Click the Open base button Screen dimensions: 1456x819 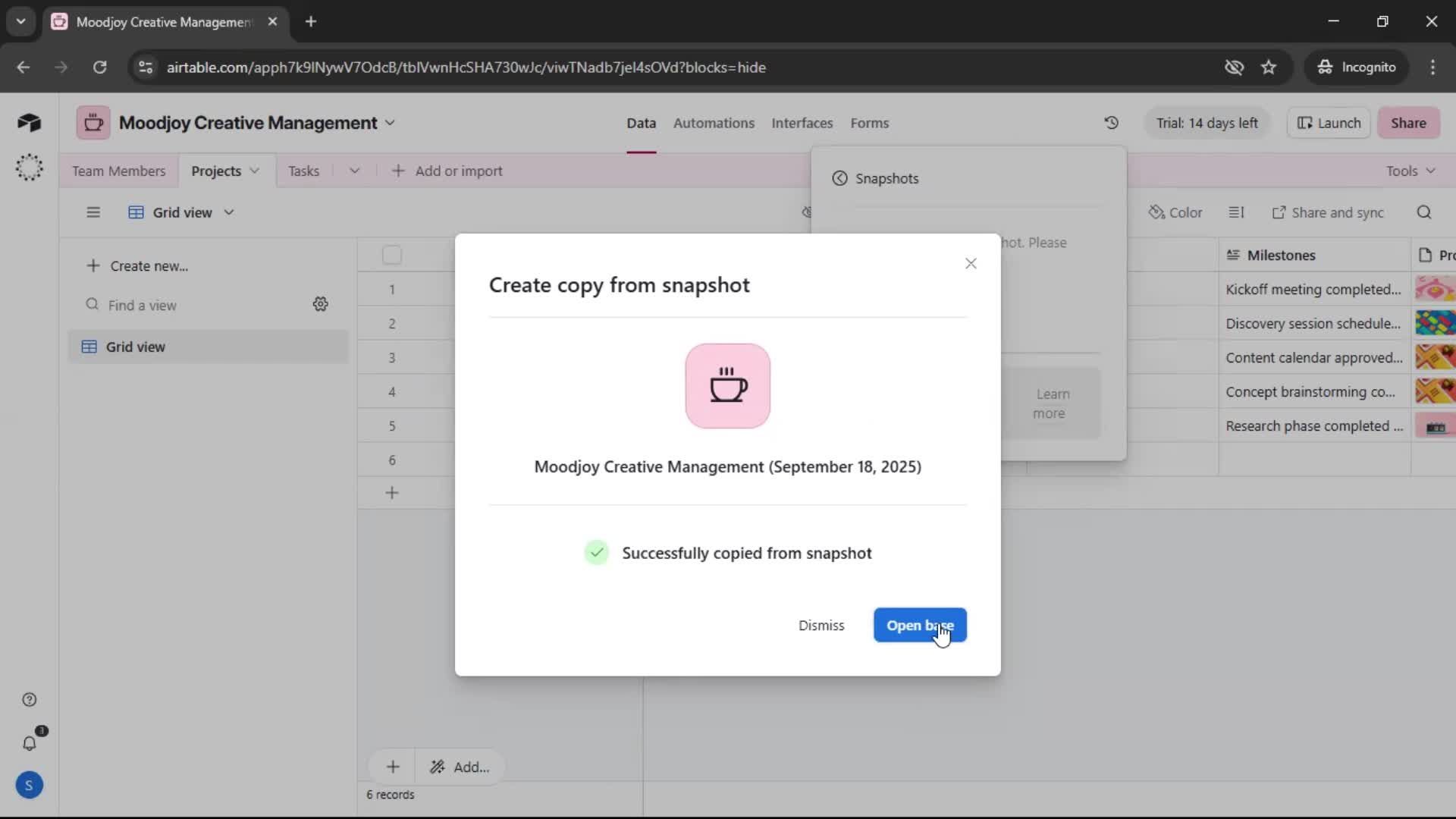920,625
